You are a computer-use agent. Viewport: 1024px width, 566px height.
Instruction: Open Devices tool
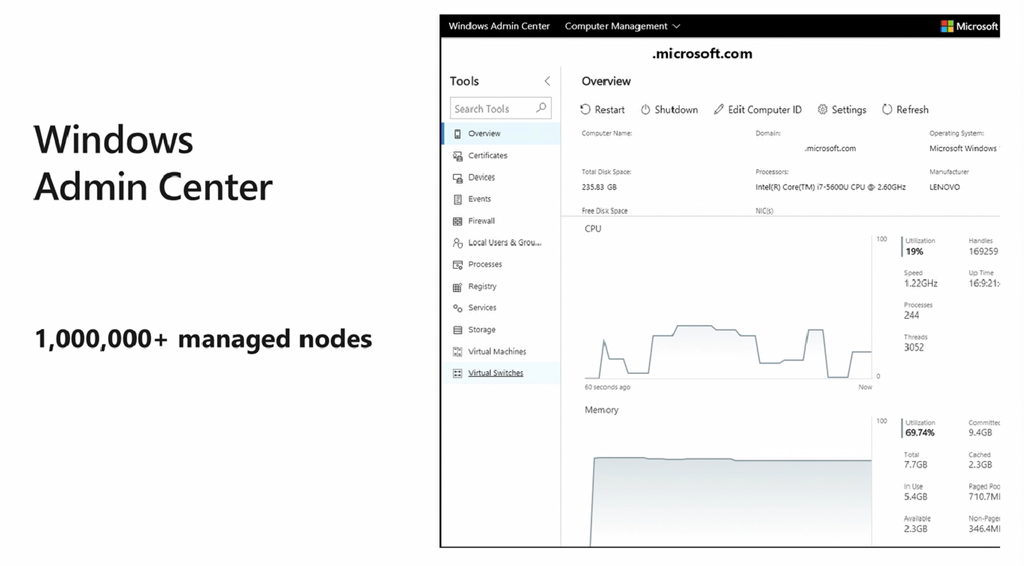point(502,178)
